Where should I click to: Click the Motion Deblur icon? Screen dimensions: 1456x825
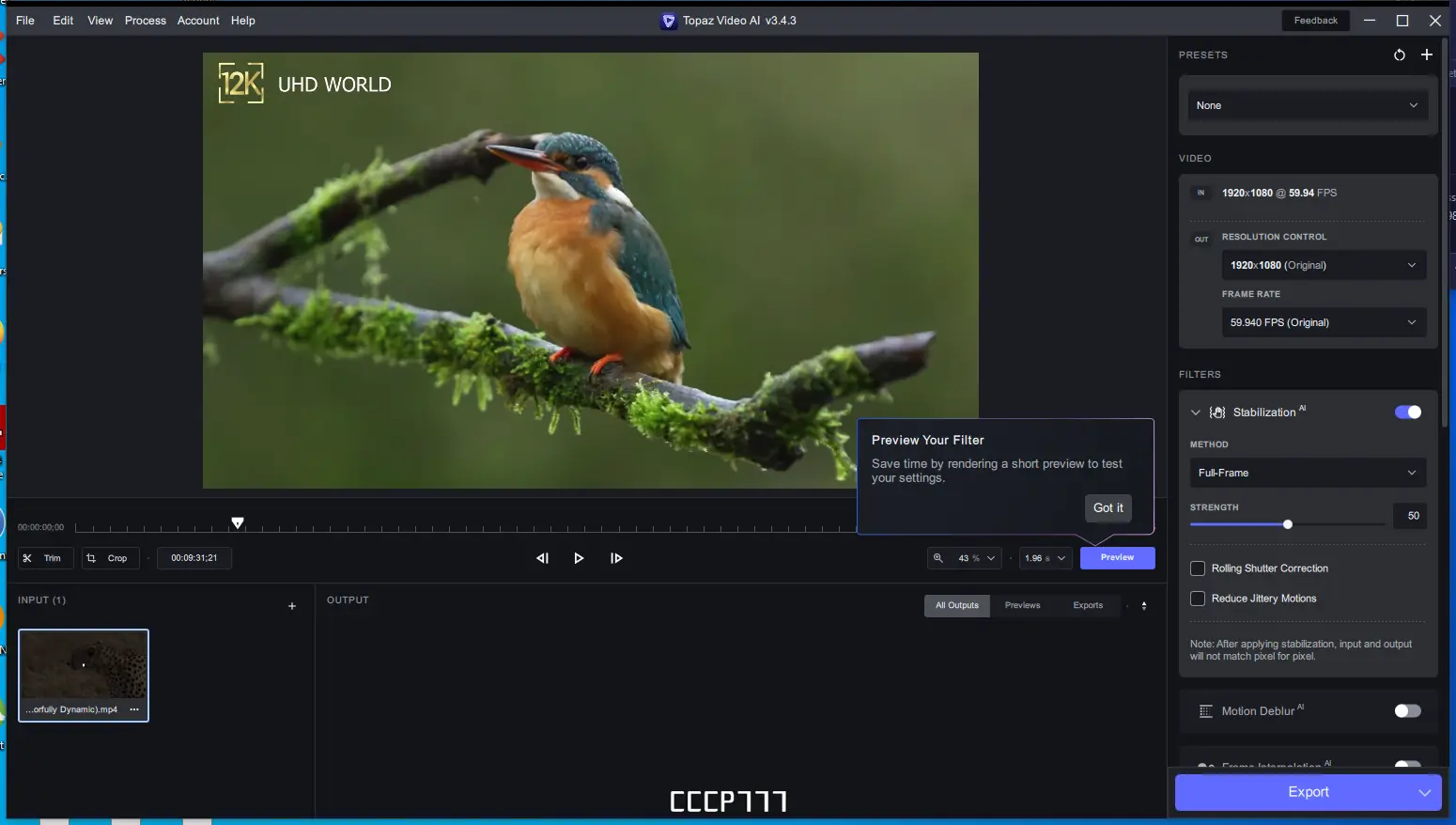(x=1207, y=711)
